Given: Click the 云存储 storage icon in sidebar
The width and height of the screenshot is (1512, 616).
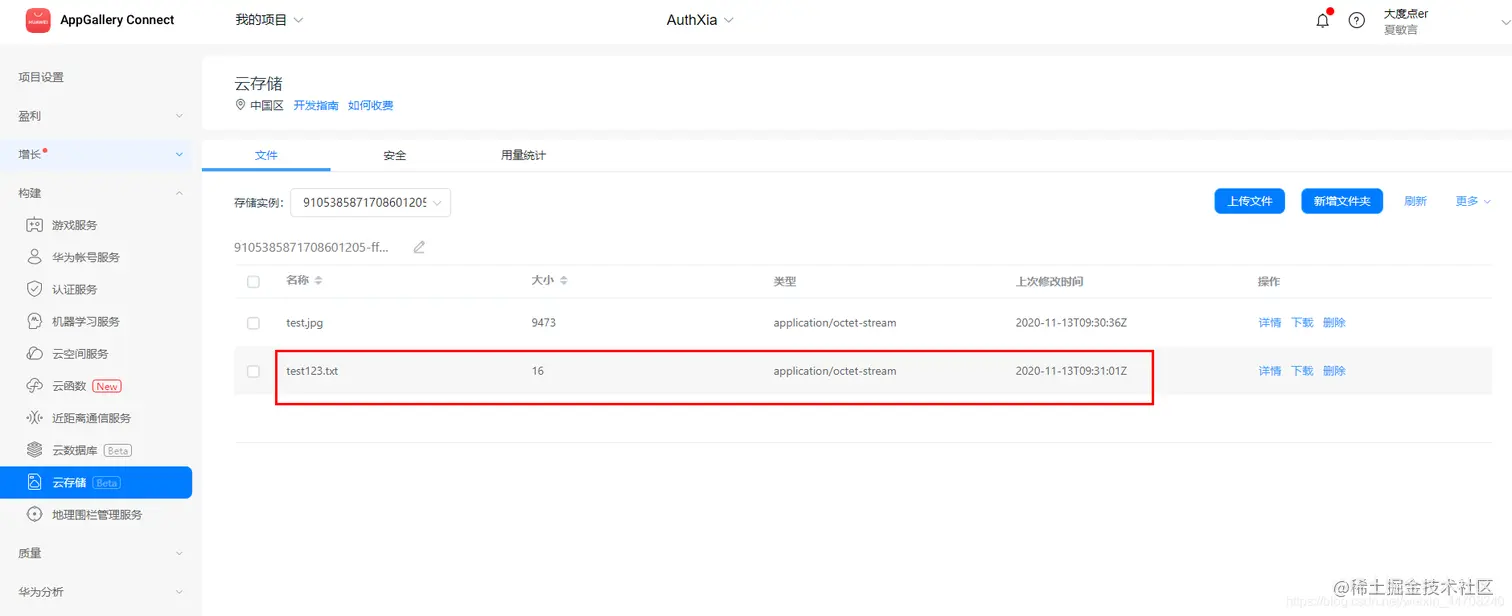Looking at the screenshot, I should pos(35,482).
